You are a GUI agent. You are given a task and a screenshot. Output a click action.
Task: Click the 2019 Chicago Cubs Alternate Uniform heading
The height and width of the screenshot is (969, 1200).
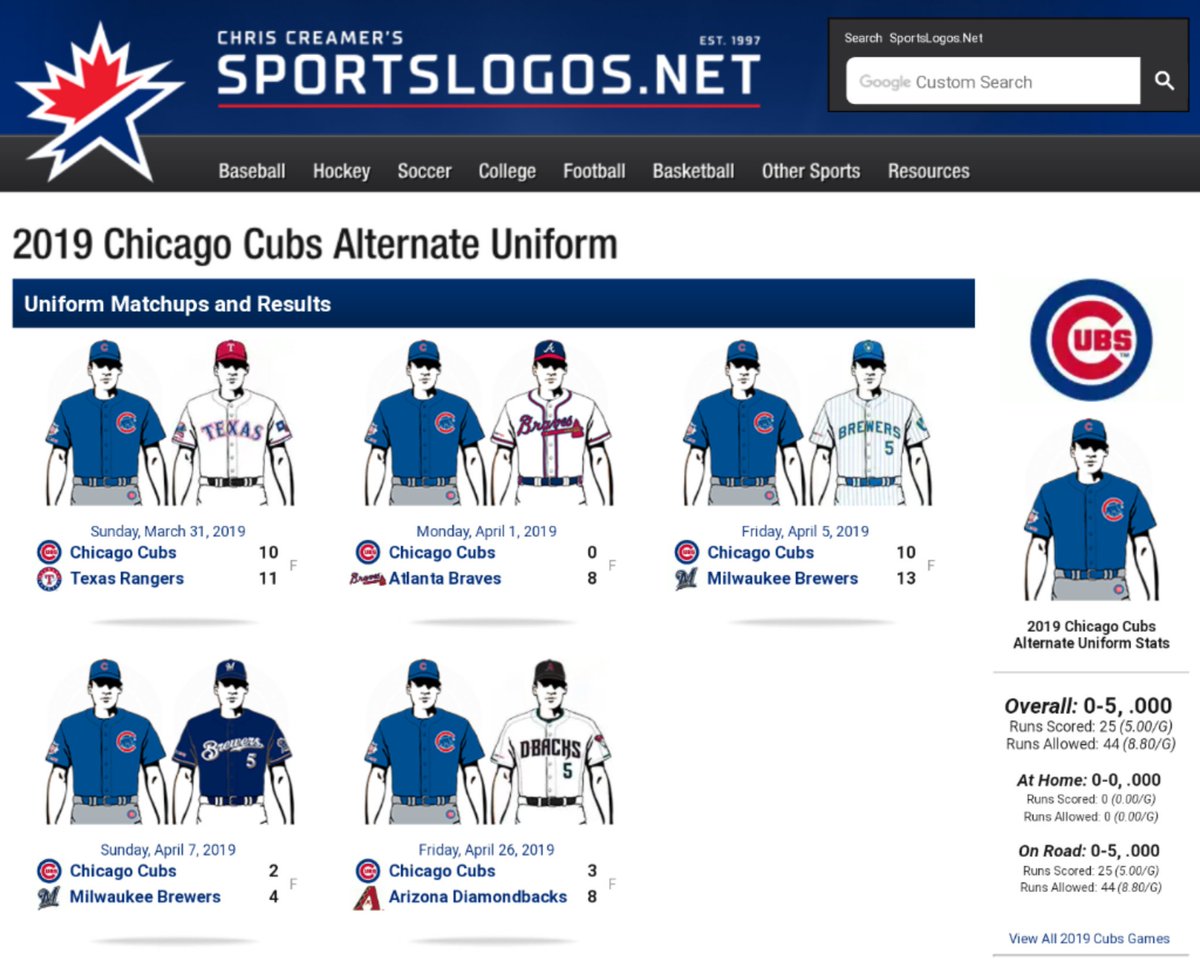click(x=315, y=245)
